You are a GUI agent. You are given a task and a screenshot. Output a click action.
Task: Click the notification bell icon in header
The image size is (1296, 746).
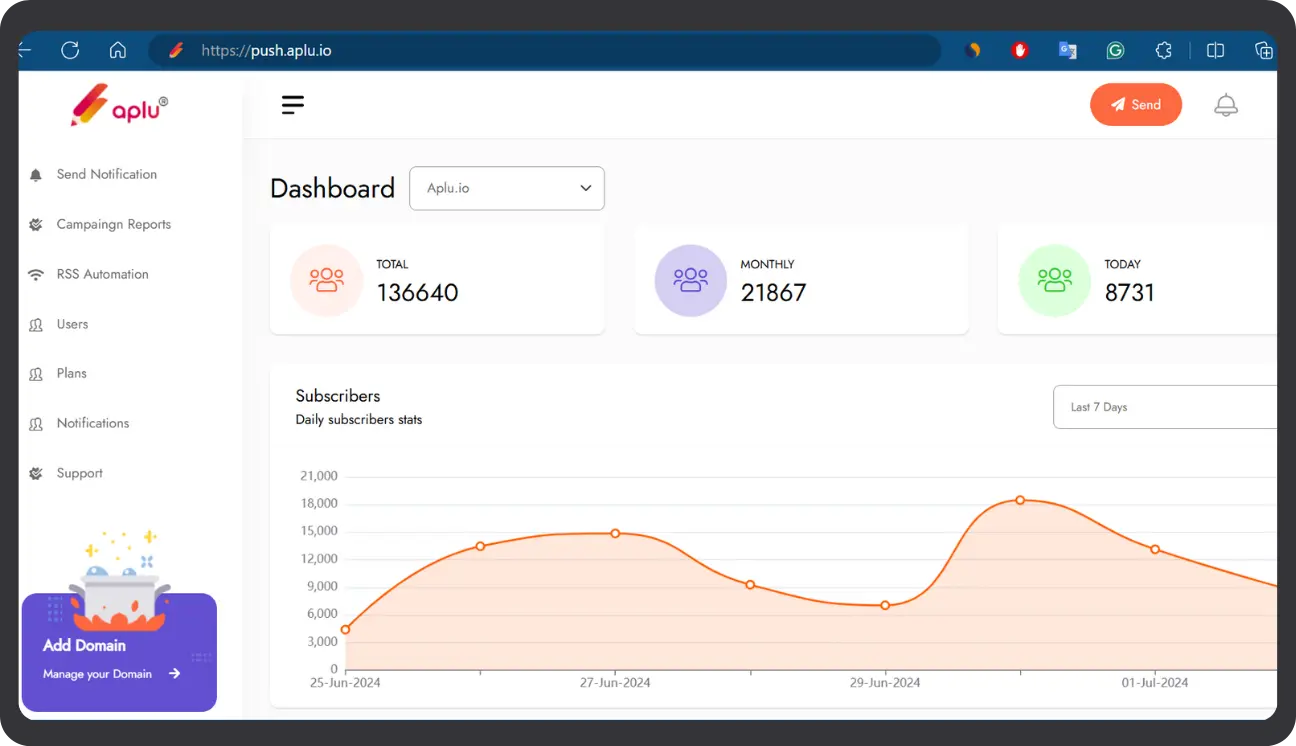pyautogui.click(x=1226, y=105)
